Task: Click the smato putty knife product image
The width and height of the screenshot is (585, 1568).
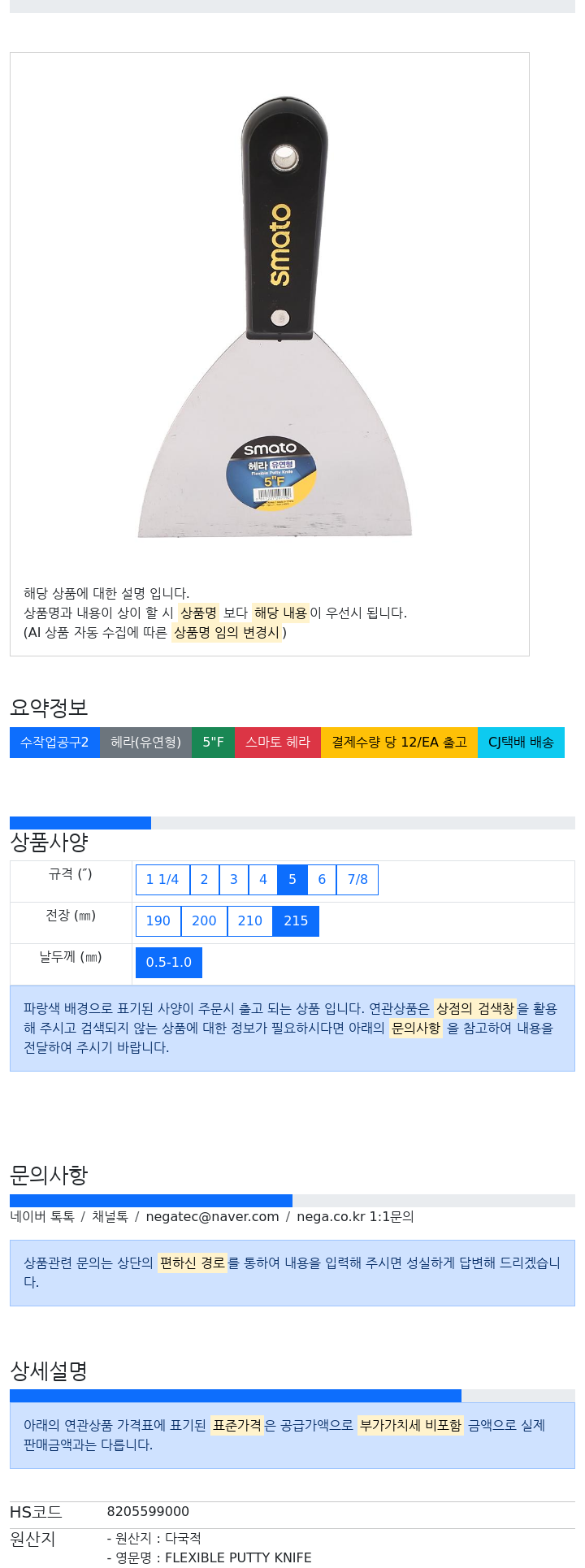Action: coord(275,317)
